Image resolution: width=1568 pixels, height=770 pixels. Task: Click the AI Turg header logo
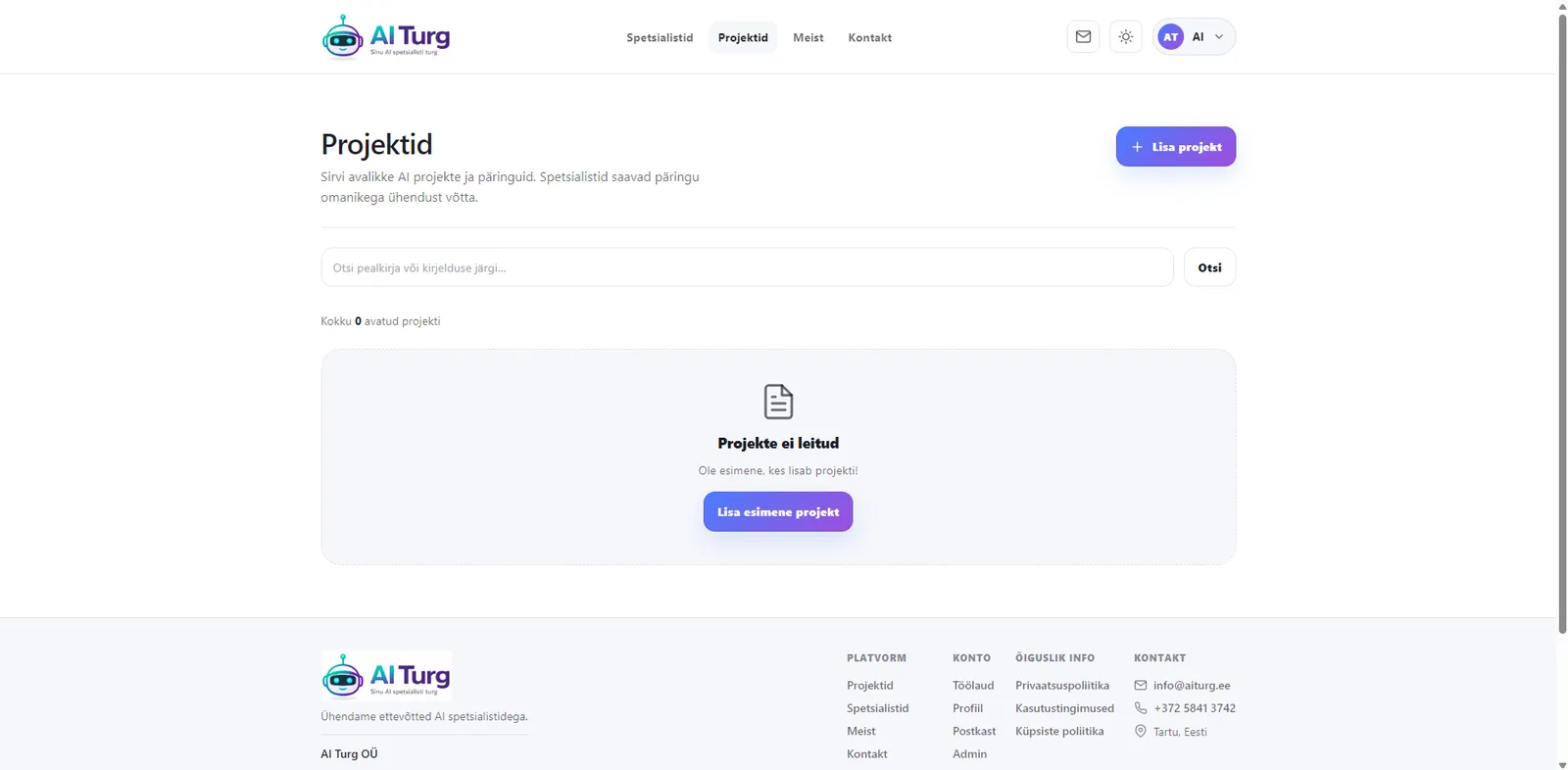(x=386, y=37)
